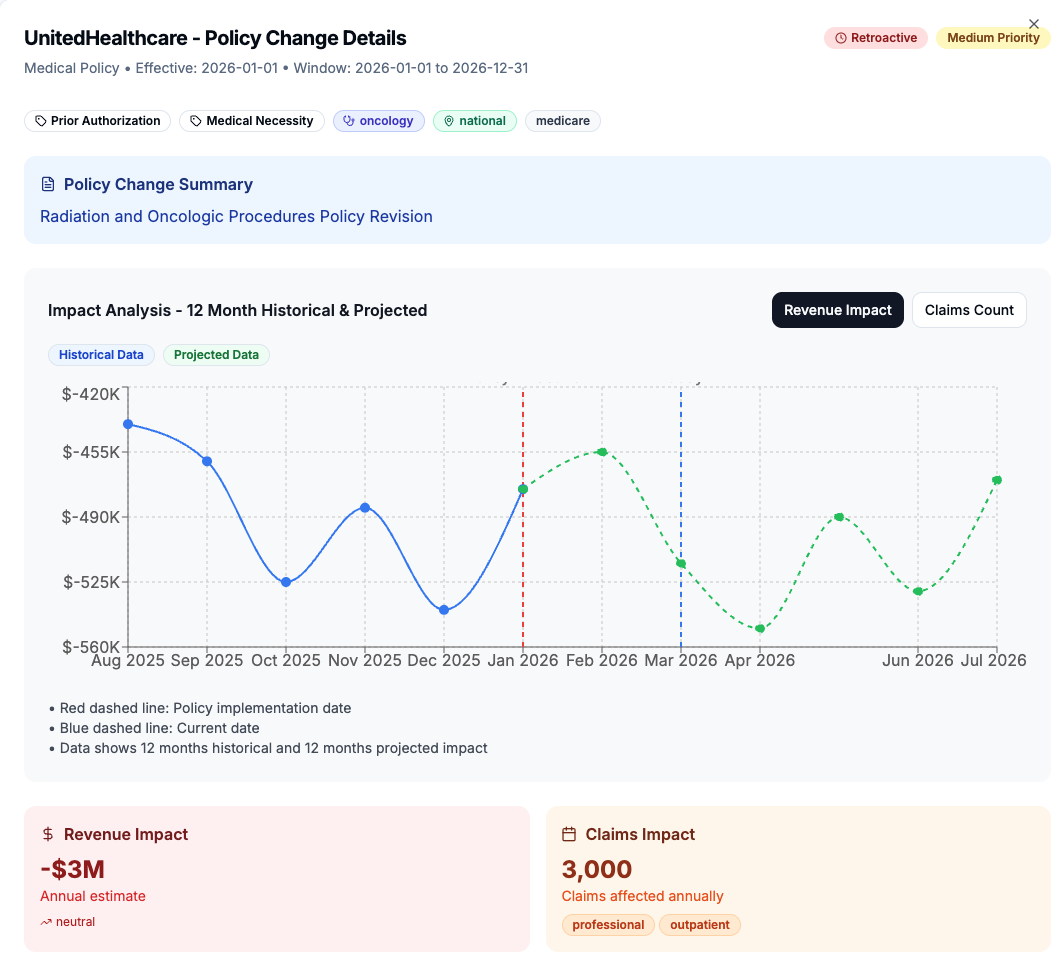This screenshot has height=962, width=1064.
Task: Click the Projected Data legend pill
Action: tap(216, 355)
